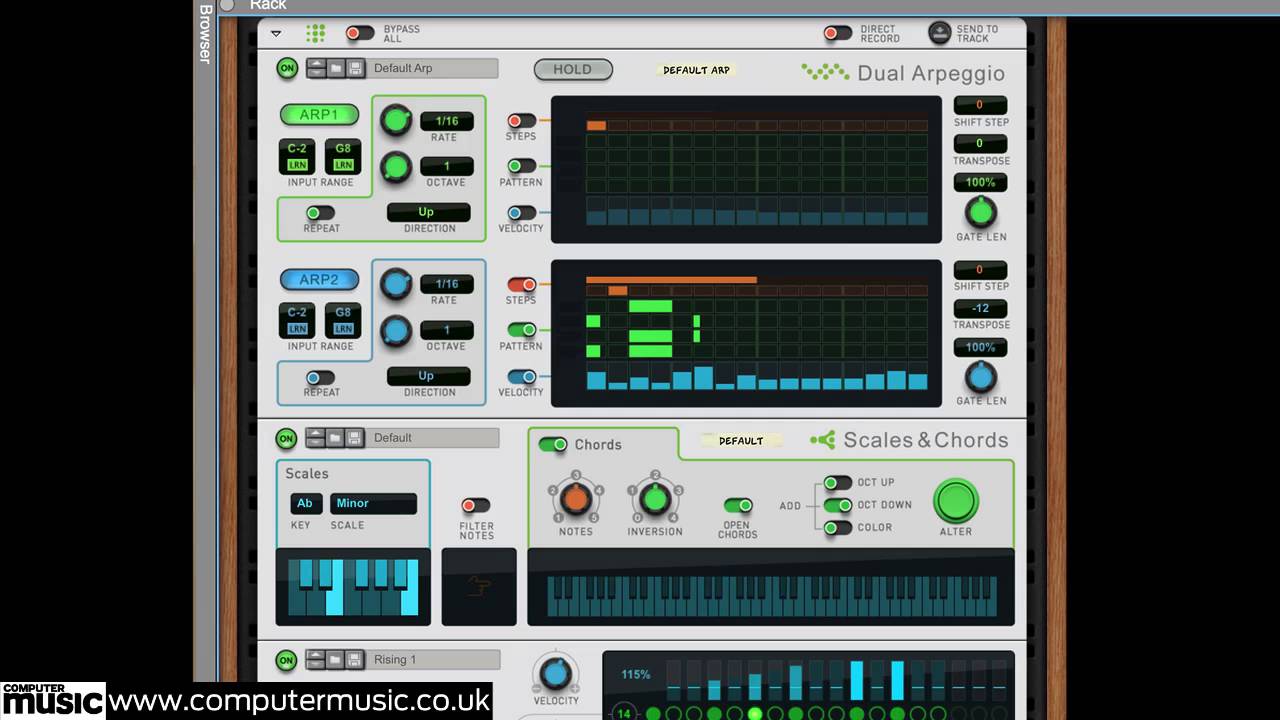Turn off Scales & Chords ON button
The height and width of the screenshot is (720, 1280).
point(287,438)
